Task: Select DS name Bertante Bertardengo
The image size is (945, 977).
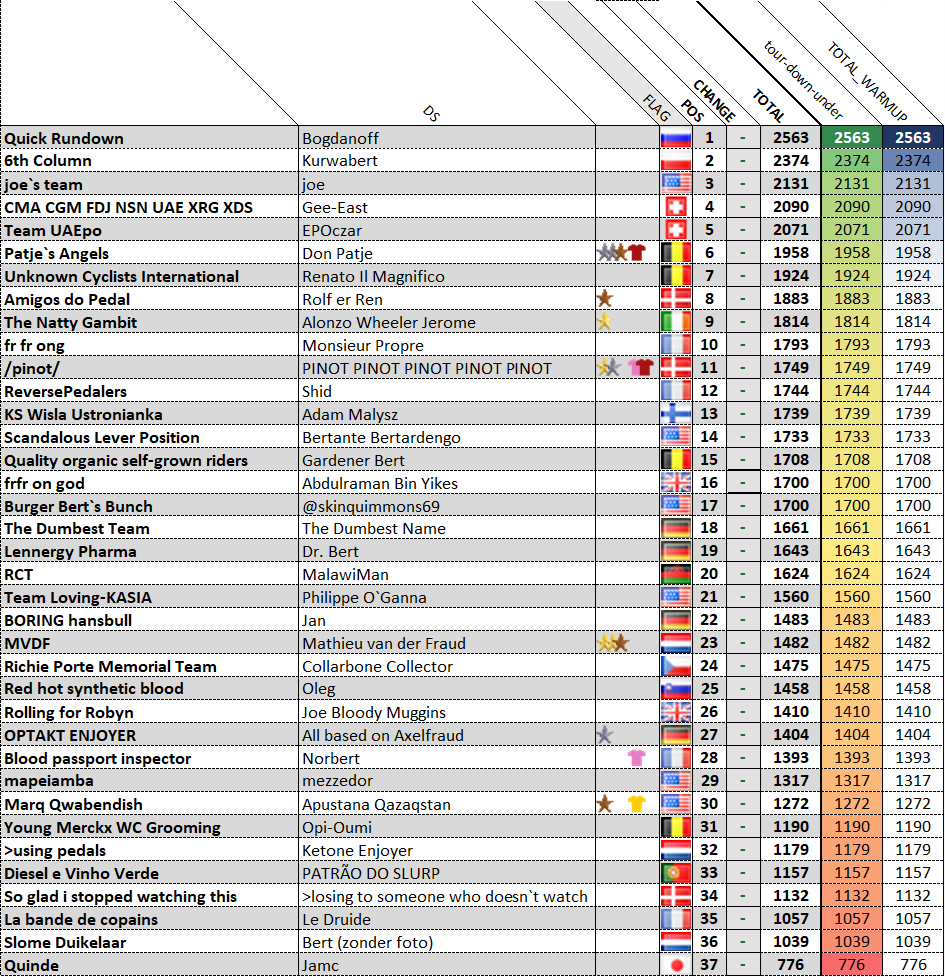Action: pos(381,437)
